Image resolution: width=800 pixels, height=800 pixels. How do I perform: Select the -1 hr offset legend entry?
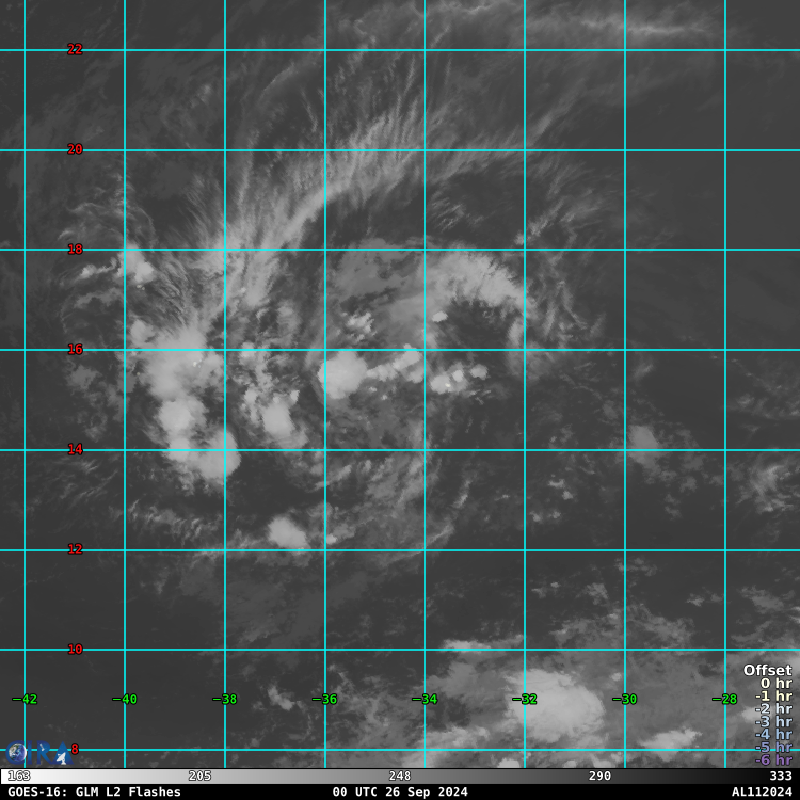click(x=772, y=697)
